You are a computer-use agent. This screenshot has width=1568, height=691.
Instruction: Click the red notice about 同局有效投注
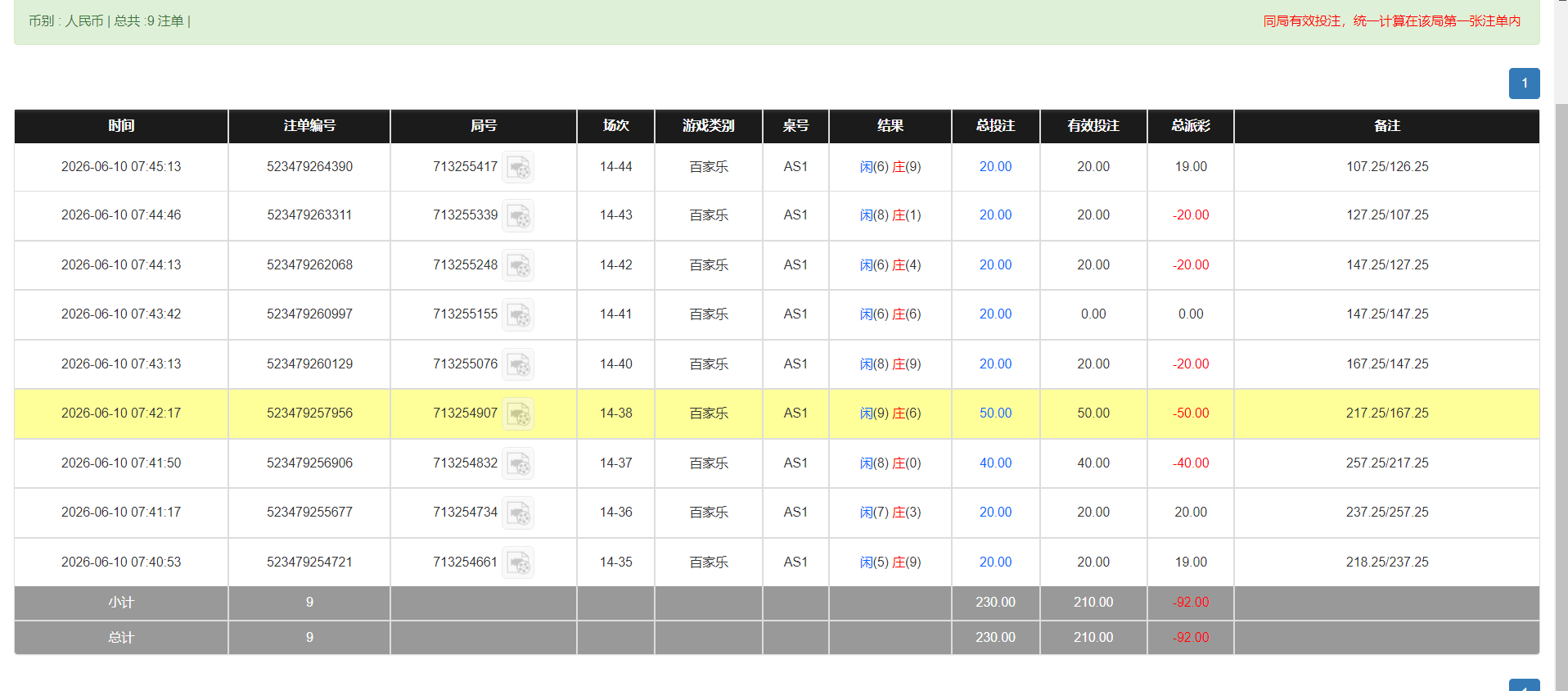(x=1392, y=20)
